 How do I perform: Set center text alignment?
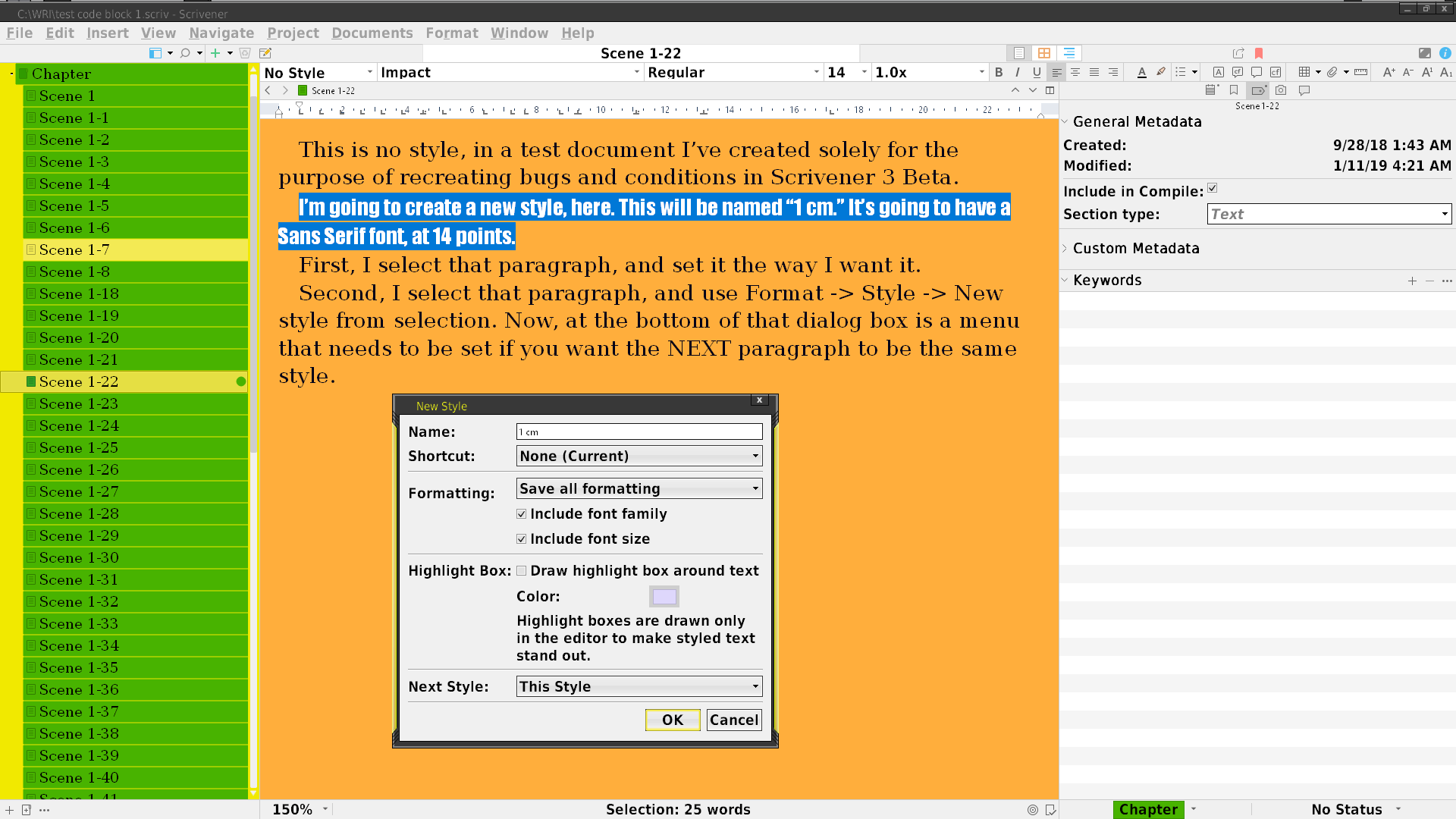click(x=1075, y=72)
